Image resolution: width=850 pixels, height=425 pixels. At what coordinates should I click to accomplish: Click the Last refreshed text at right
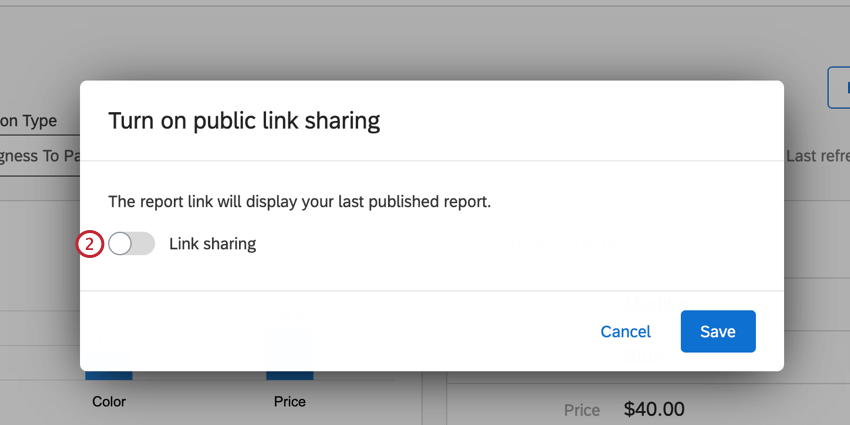(817, 156)
